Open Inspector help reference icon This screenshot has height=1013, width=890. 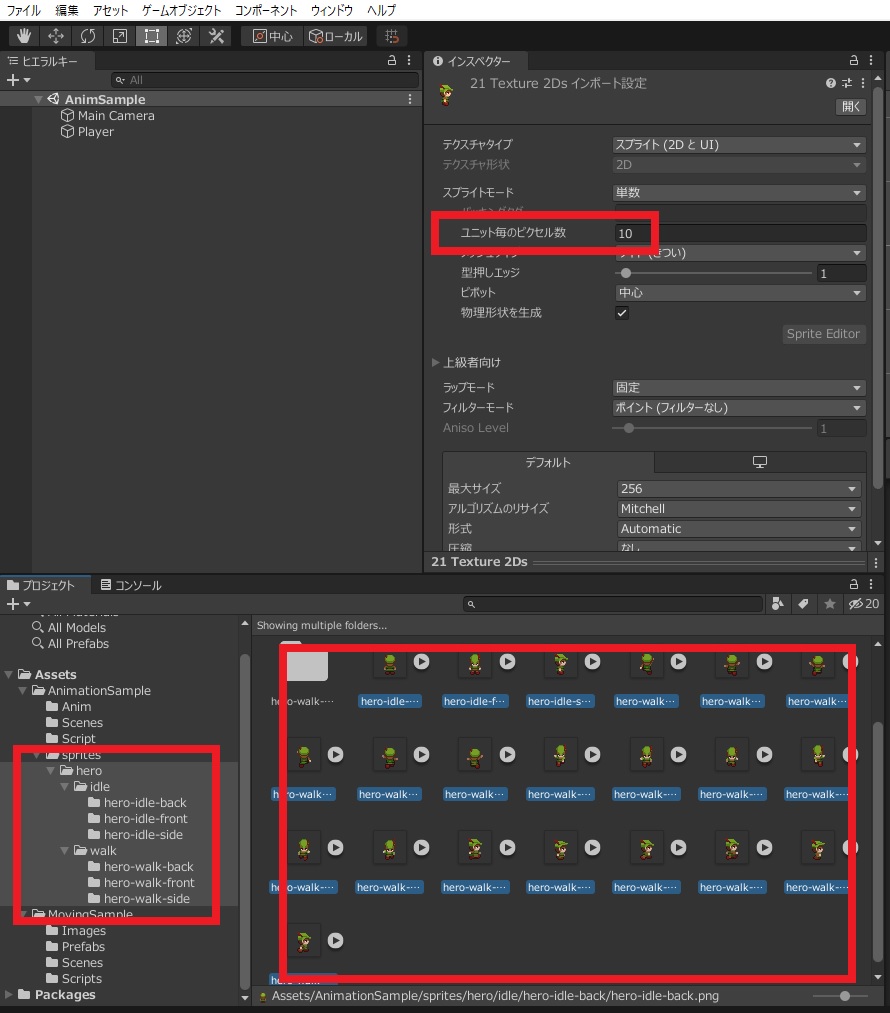click(831, 83)
